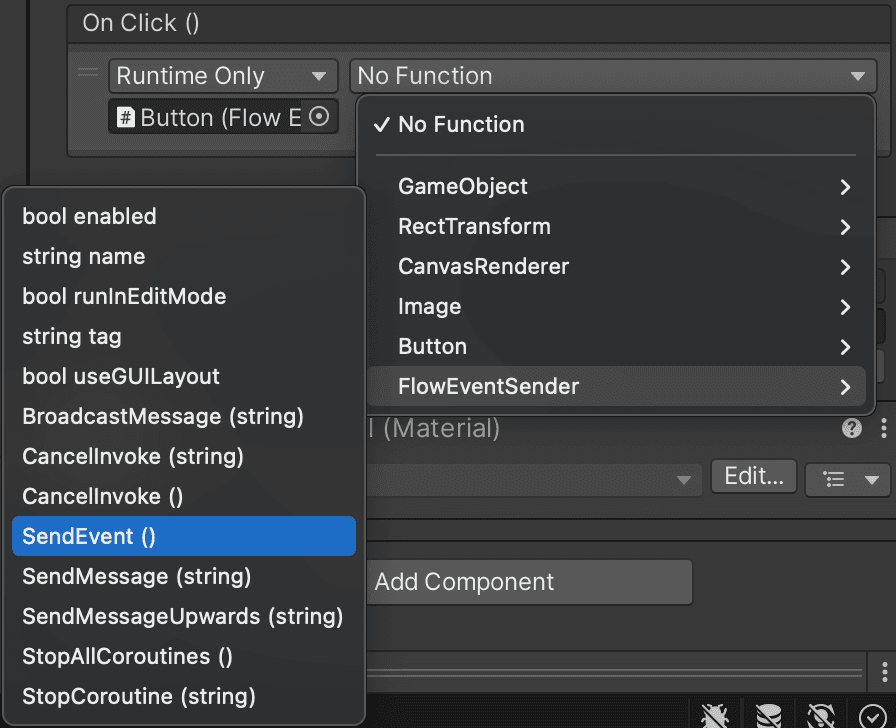896x728 pixels.
Task: Click the crossed-out activity icon in status bar
Action: point(821,715)
